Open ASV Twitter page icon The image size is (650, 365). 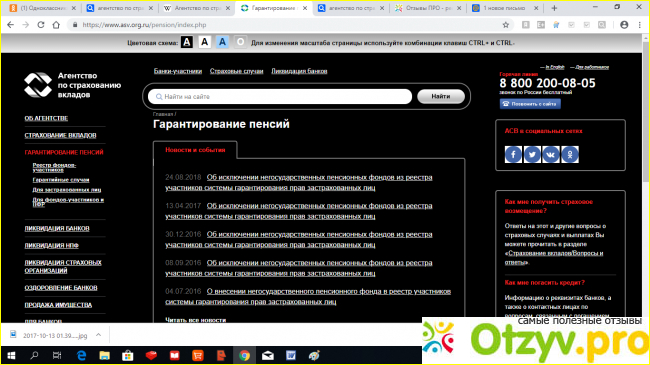coord(532,154)
